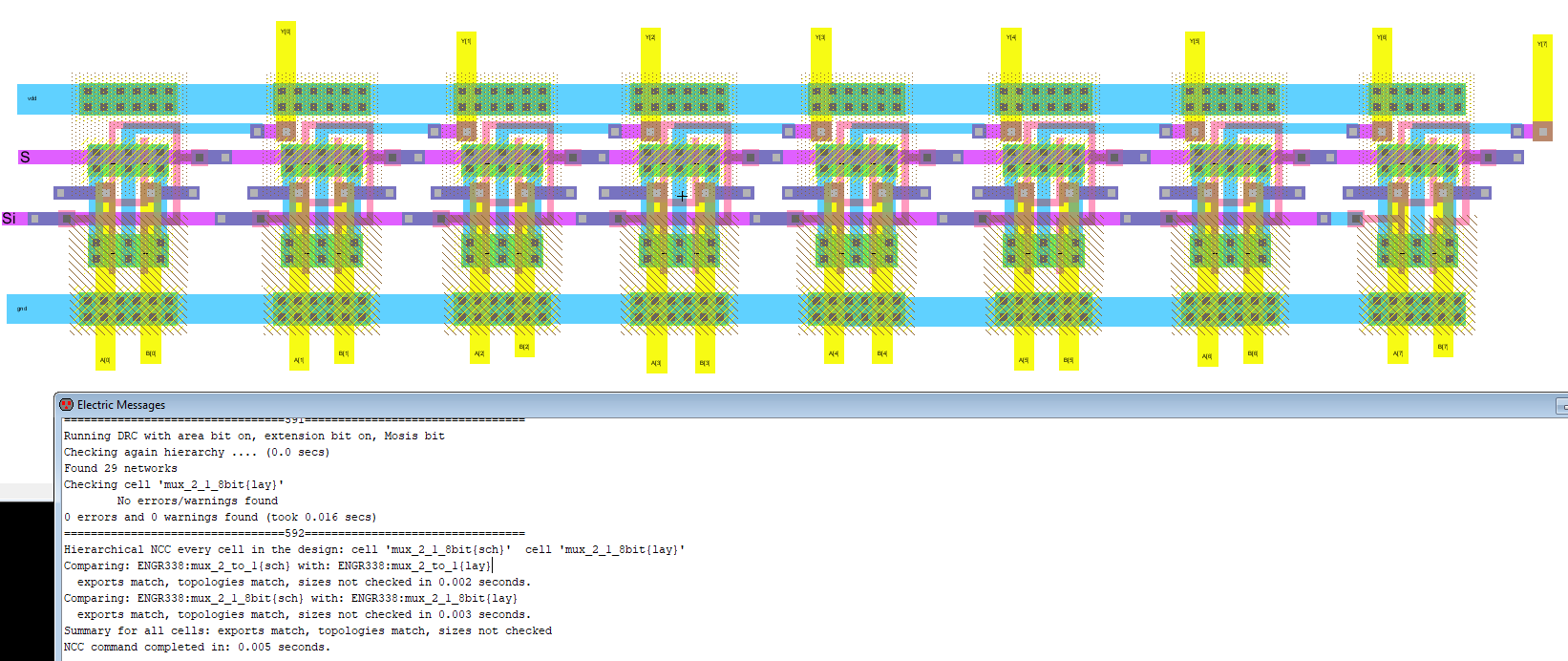Click the S select line label
This screenshot has width=1568, height=661.
pyautogui.click(x=25, y=158)
